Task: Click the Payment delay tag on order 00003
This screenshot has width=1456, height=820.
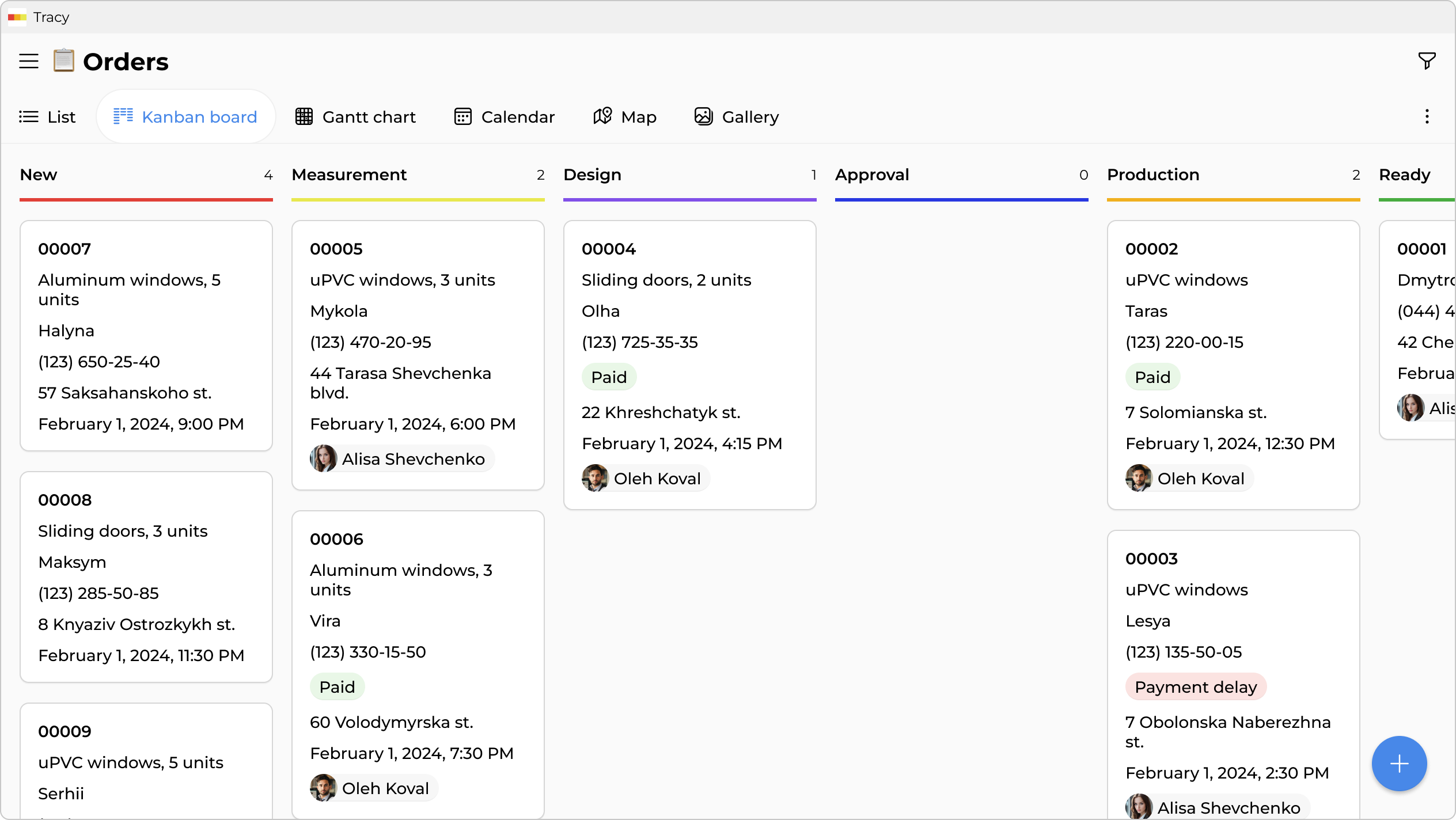Action: (1196, 686)
